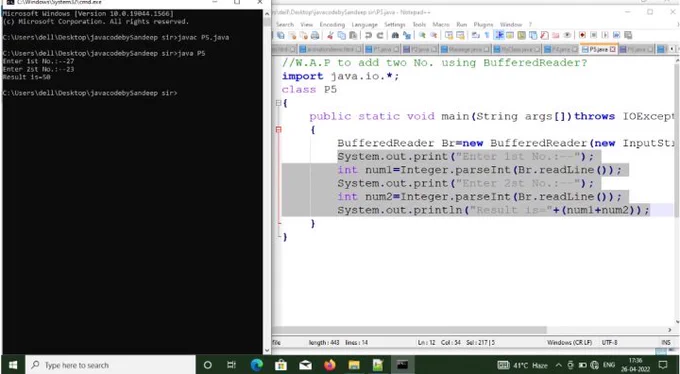
Task: Close the P5.java tab using red X
Action: pos(613,49)
